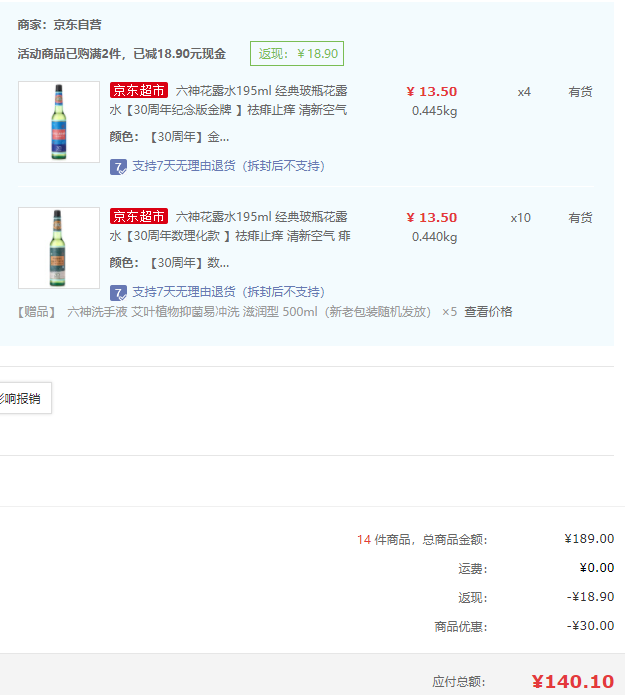Click the 应付总额 ¥140.10 amount
The width and height of the screenshot is (625, 695).
(x=573, y=681)
